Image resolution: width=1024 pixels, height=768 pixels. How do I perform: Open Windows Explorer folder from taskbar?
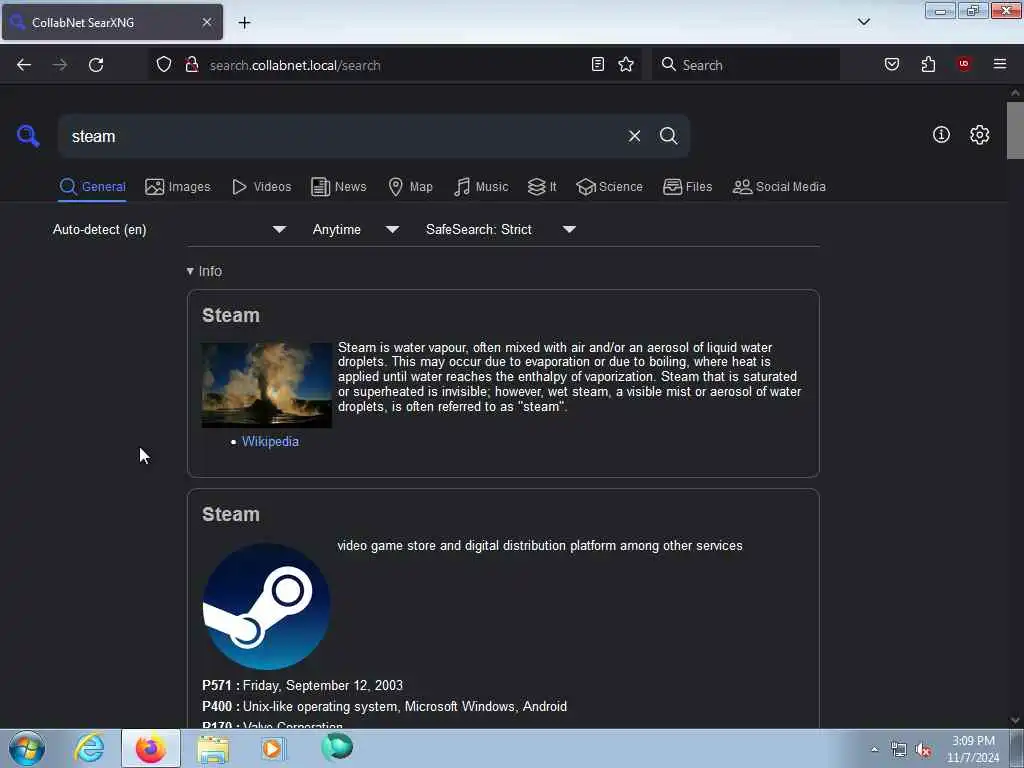click(x=214, y=748)
